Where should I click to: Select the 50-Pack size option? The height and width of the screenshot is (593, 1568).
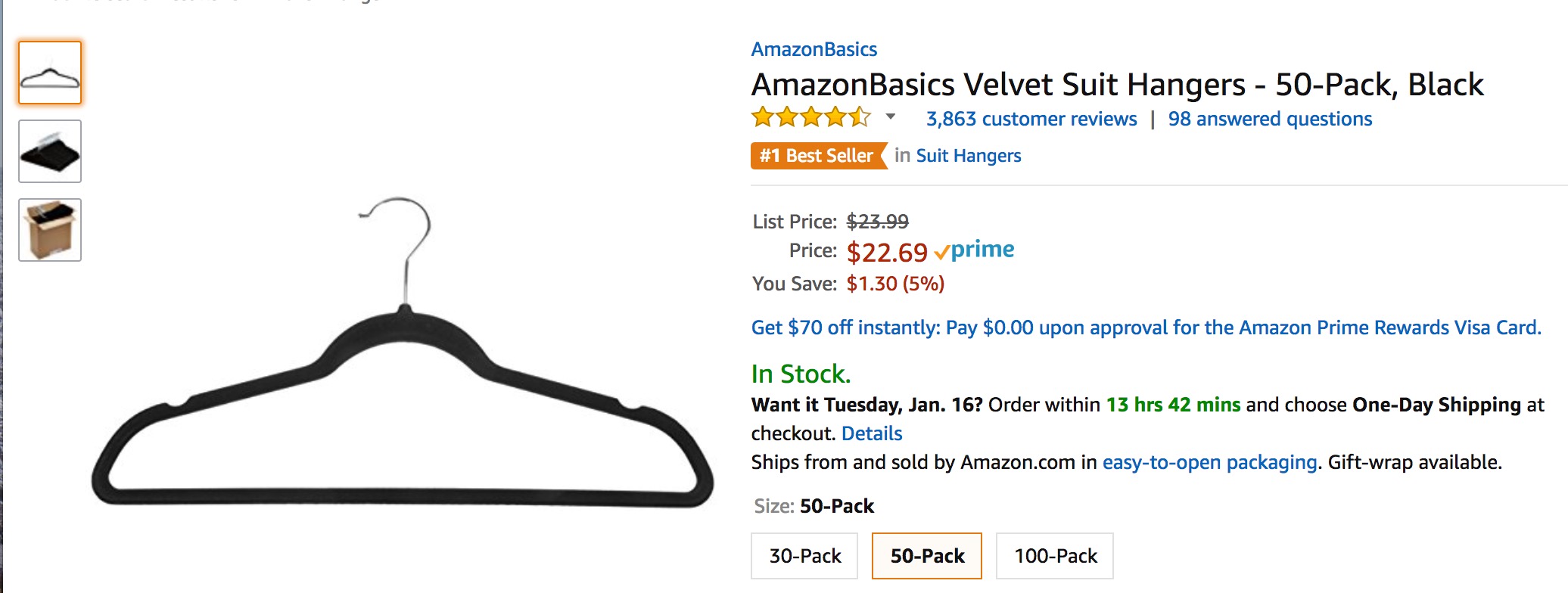[x=927, y=556]
